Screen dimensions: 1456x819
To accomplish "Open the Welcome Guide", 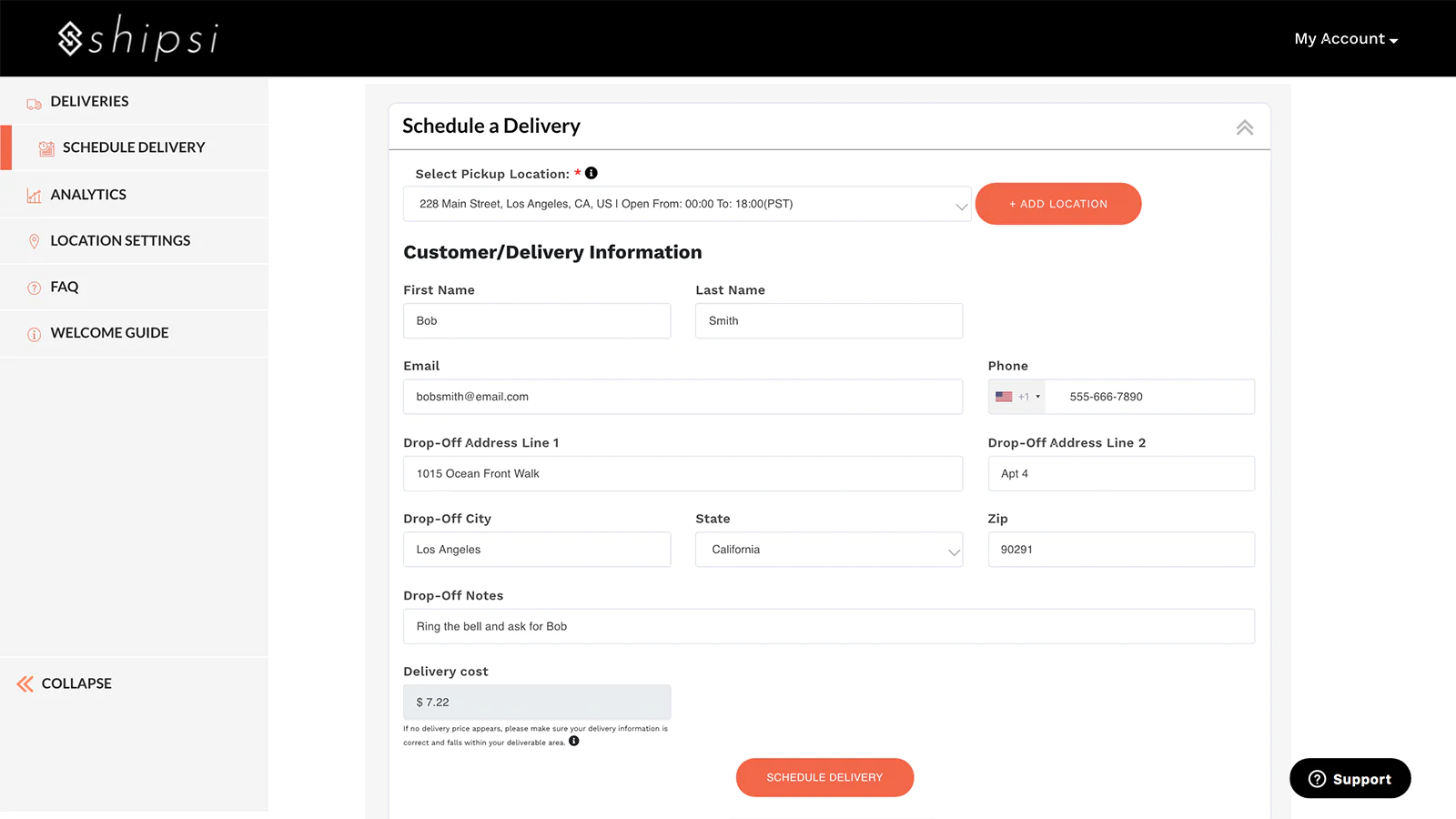I will (134, 333).
